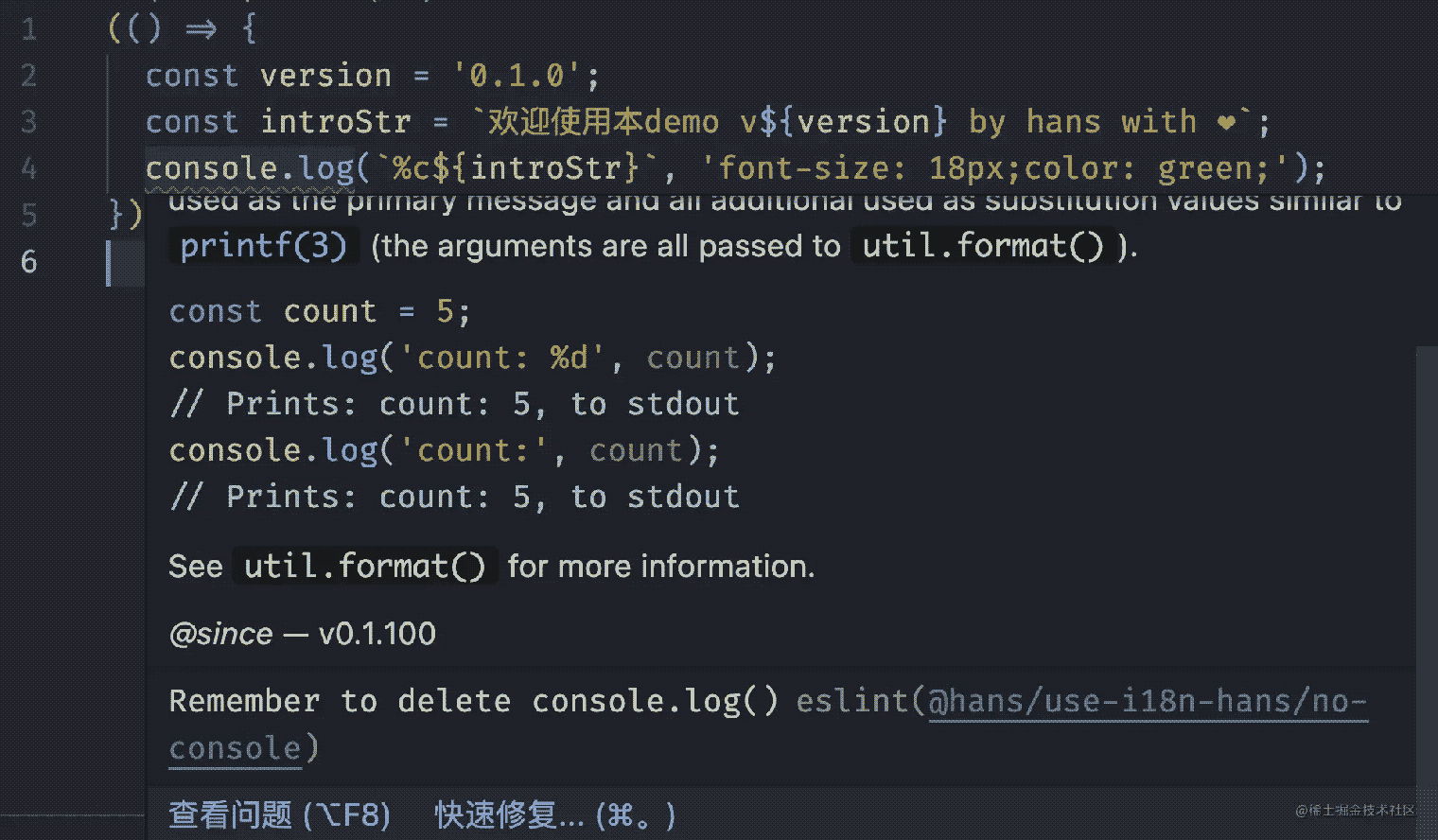This screenshot has width=1438, height=840.
Task: Click the hover popup vertical scrollbar
Action: [1427, 566]
